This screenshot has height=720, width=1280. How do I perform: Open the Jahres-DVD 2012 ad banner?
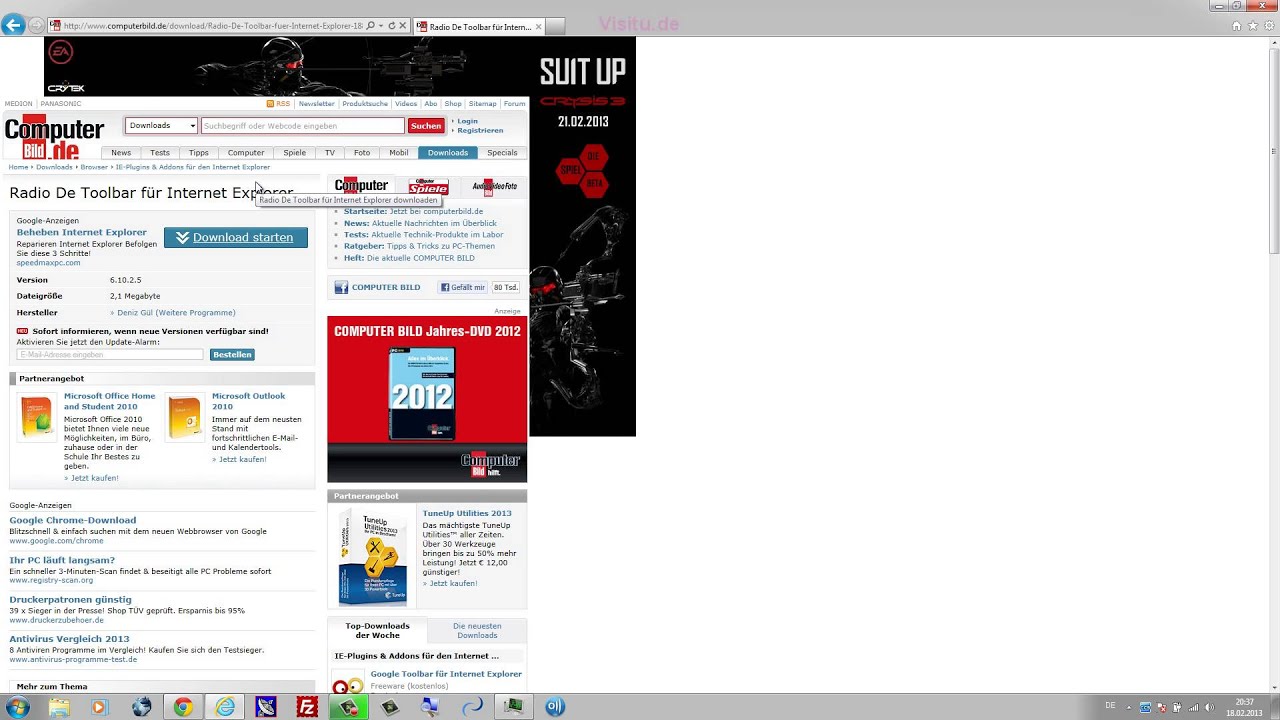coord(427,399)
